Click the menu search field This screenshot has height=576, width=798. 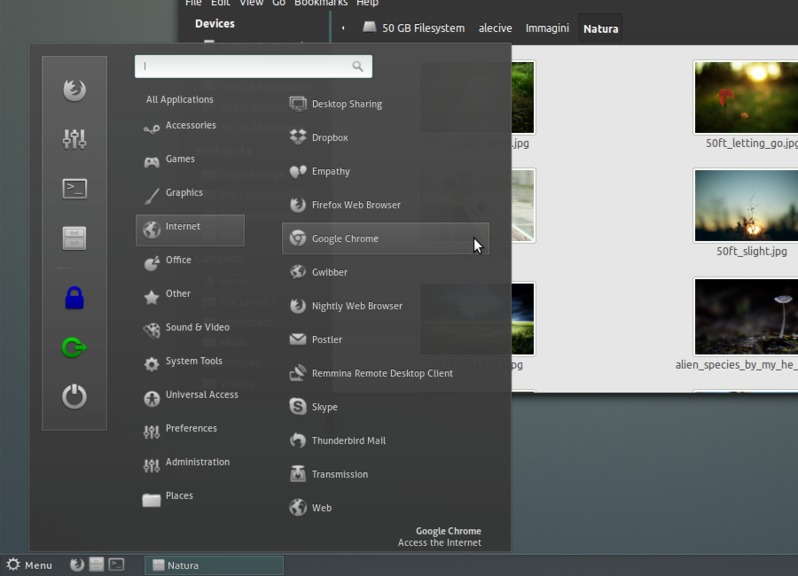point(253,66)
